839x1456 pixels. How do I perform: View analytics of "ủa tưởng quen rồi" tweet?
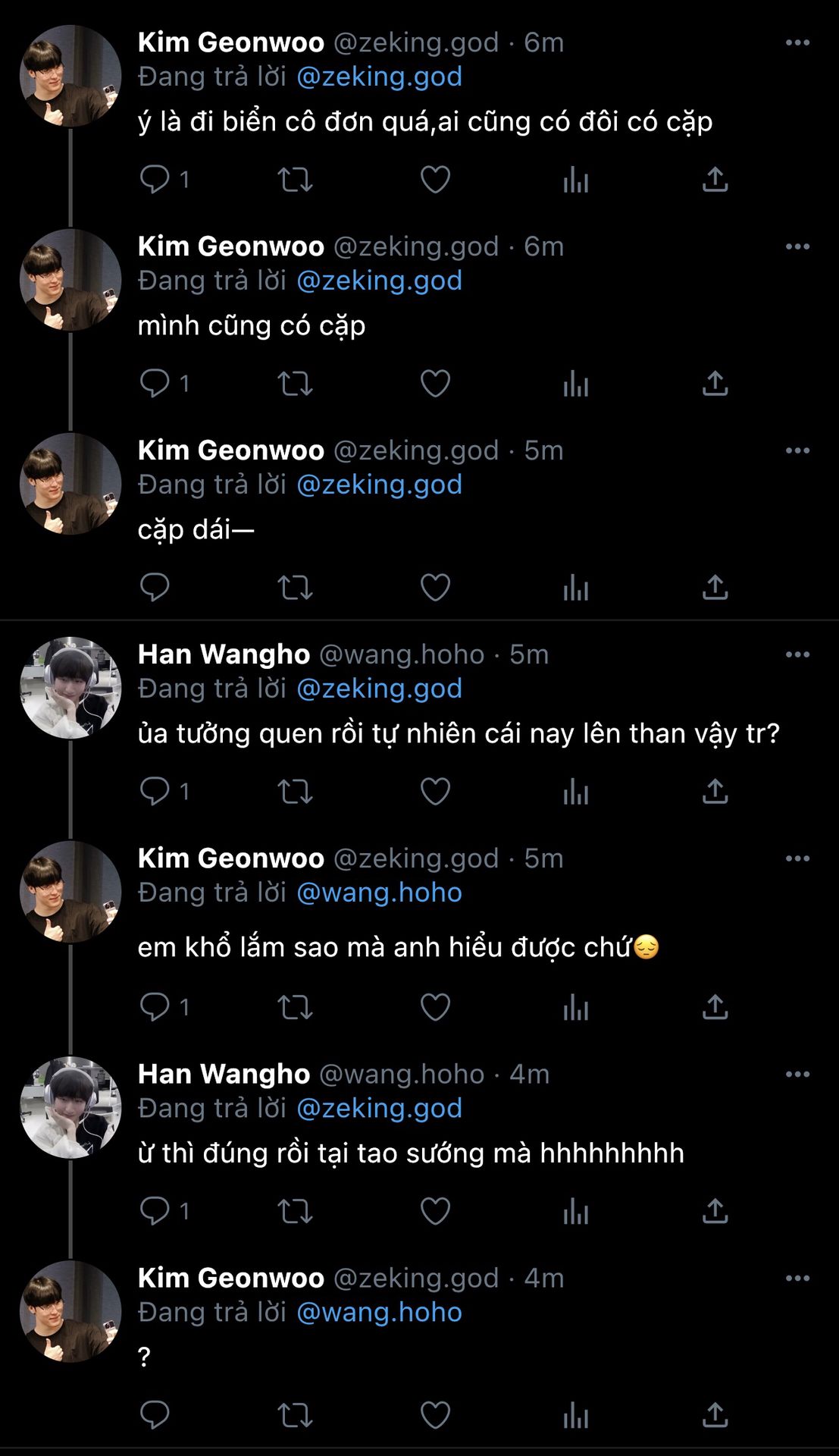coord(576,792)
